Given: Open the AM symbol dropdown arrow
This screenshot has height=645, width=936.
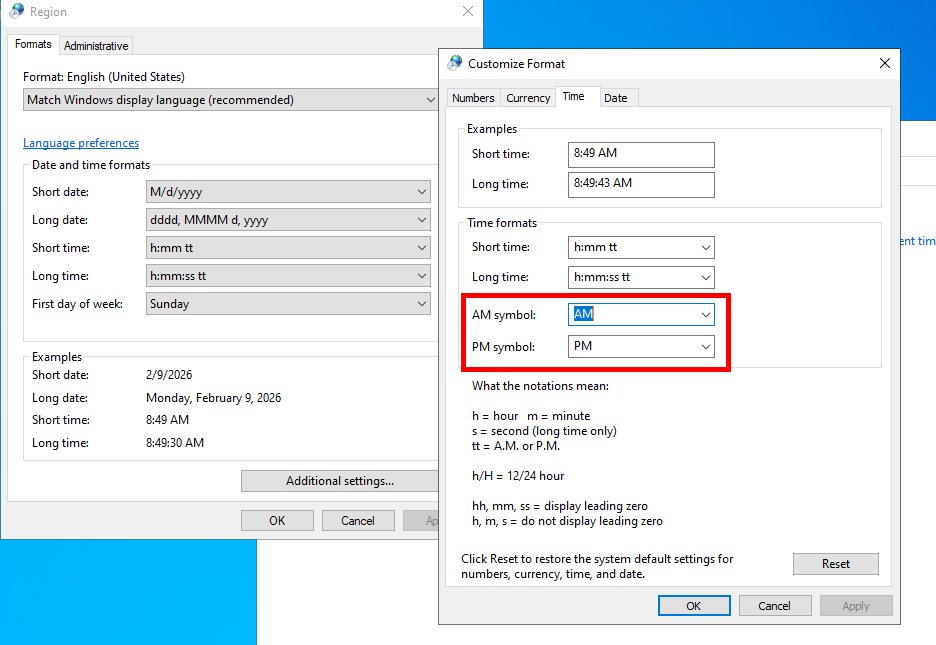Looking at the screenshot, I should (x=706, y=314).
